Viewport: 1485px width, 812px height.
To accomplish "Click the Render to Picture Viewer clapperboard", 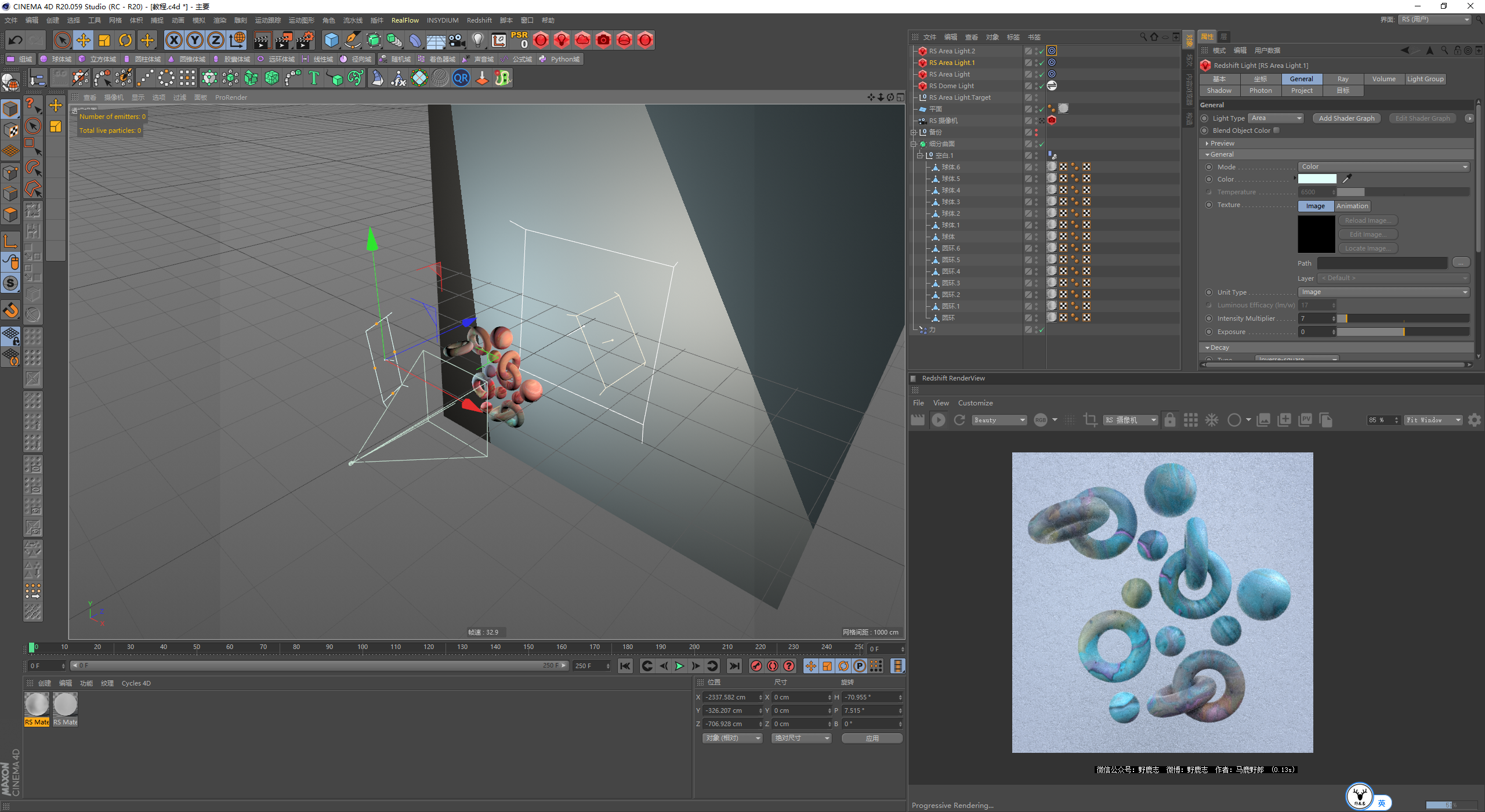I will pyautogui.click(x=284, y=40).
